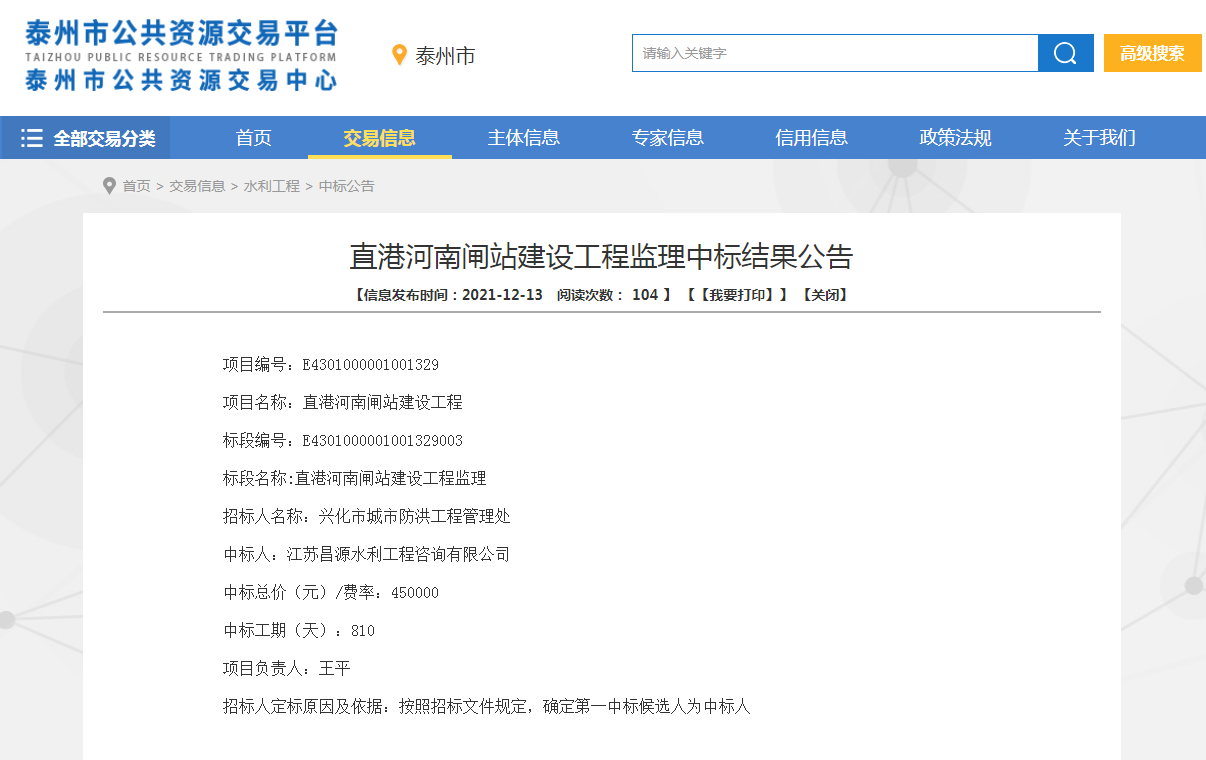Open 关于我们 navigation tab

[1100, 138]
